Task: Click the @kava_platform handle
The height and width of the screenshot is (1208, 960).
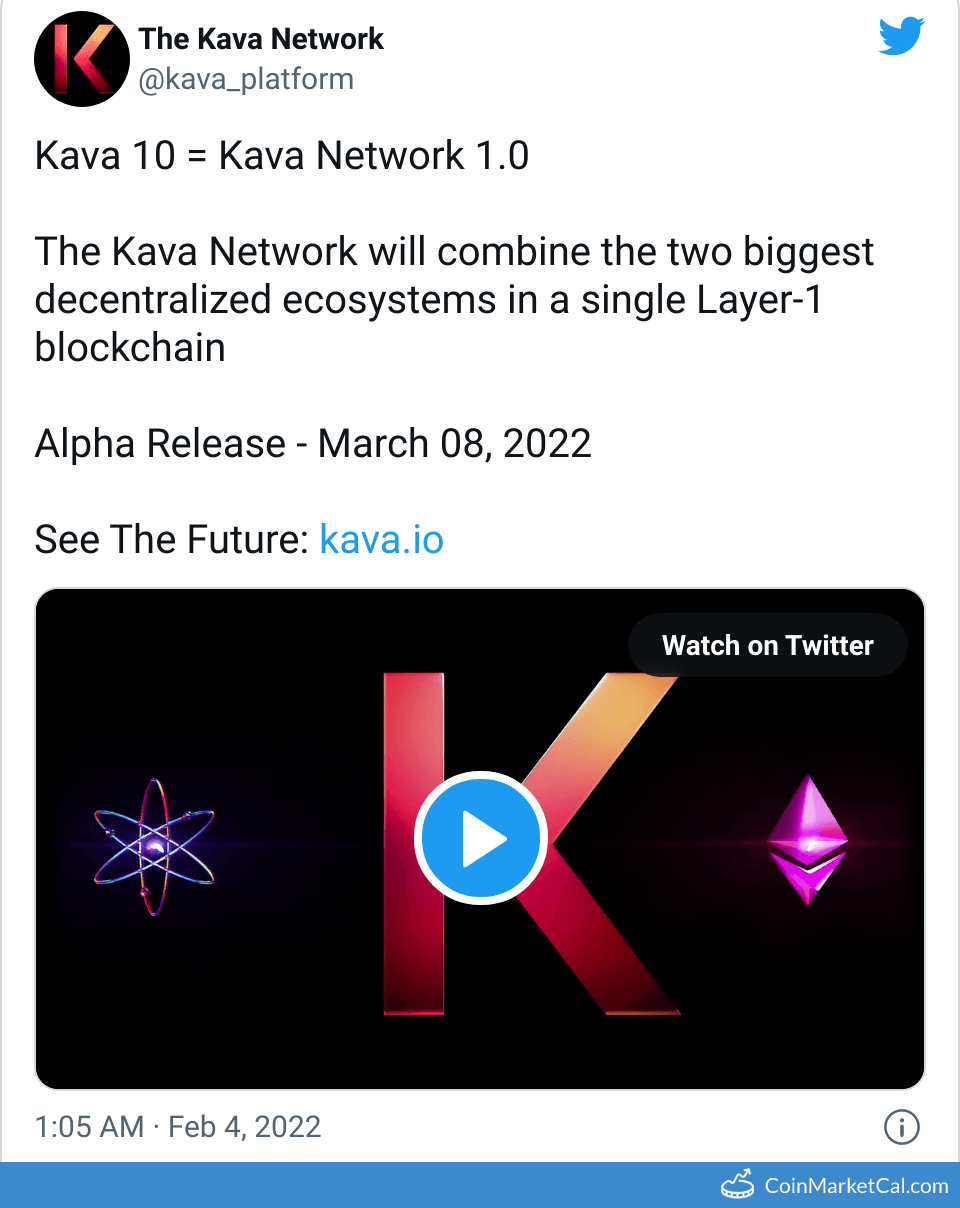Action: click(246, 79)
